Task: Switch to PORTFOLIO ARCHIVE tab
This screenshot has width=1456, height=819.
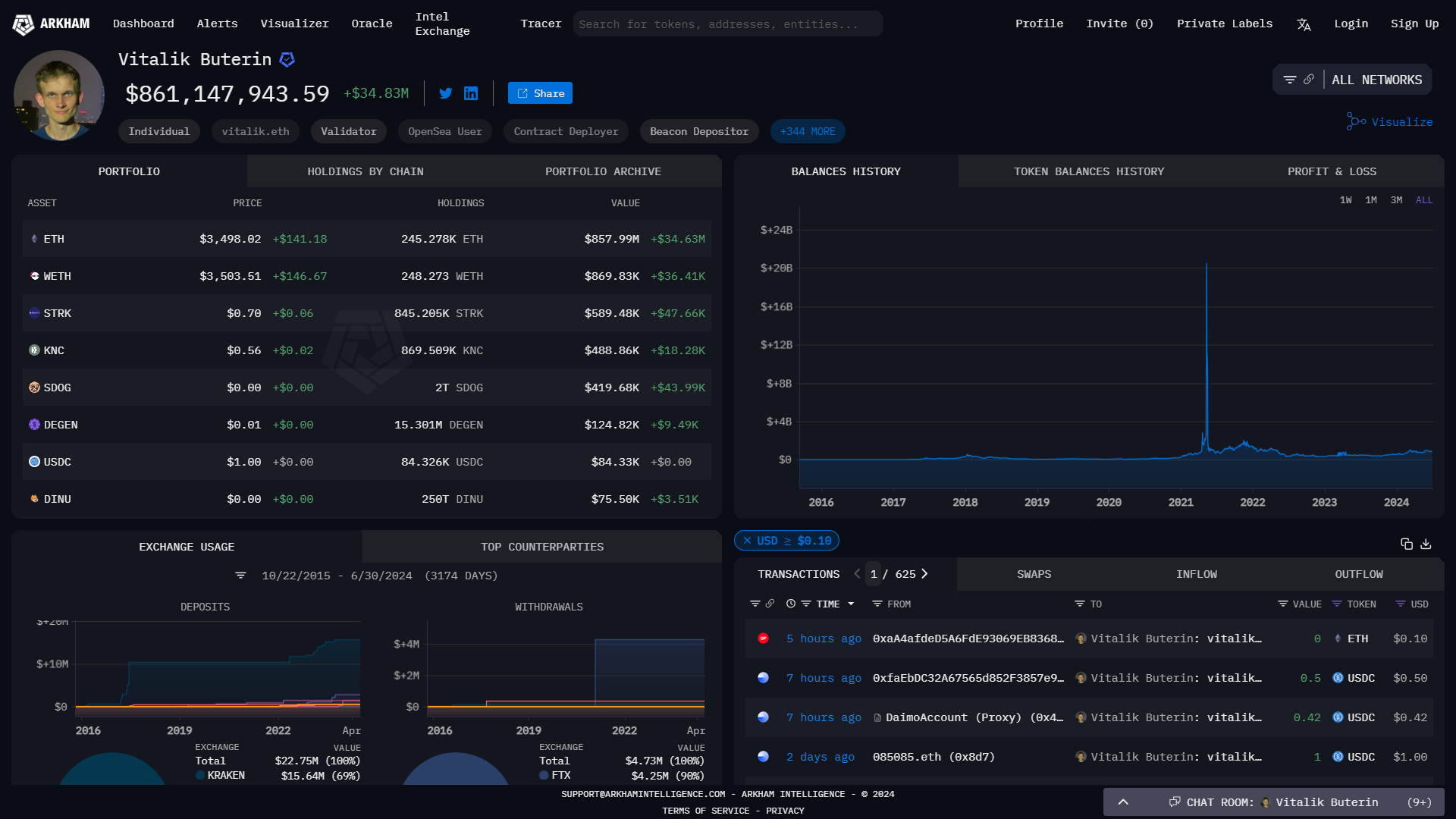Action: click(x=603, y=171)
